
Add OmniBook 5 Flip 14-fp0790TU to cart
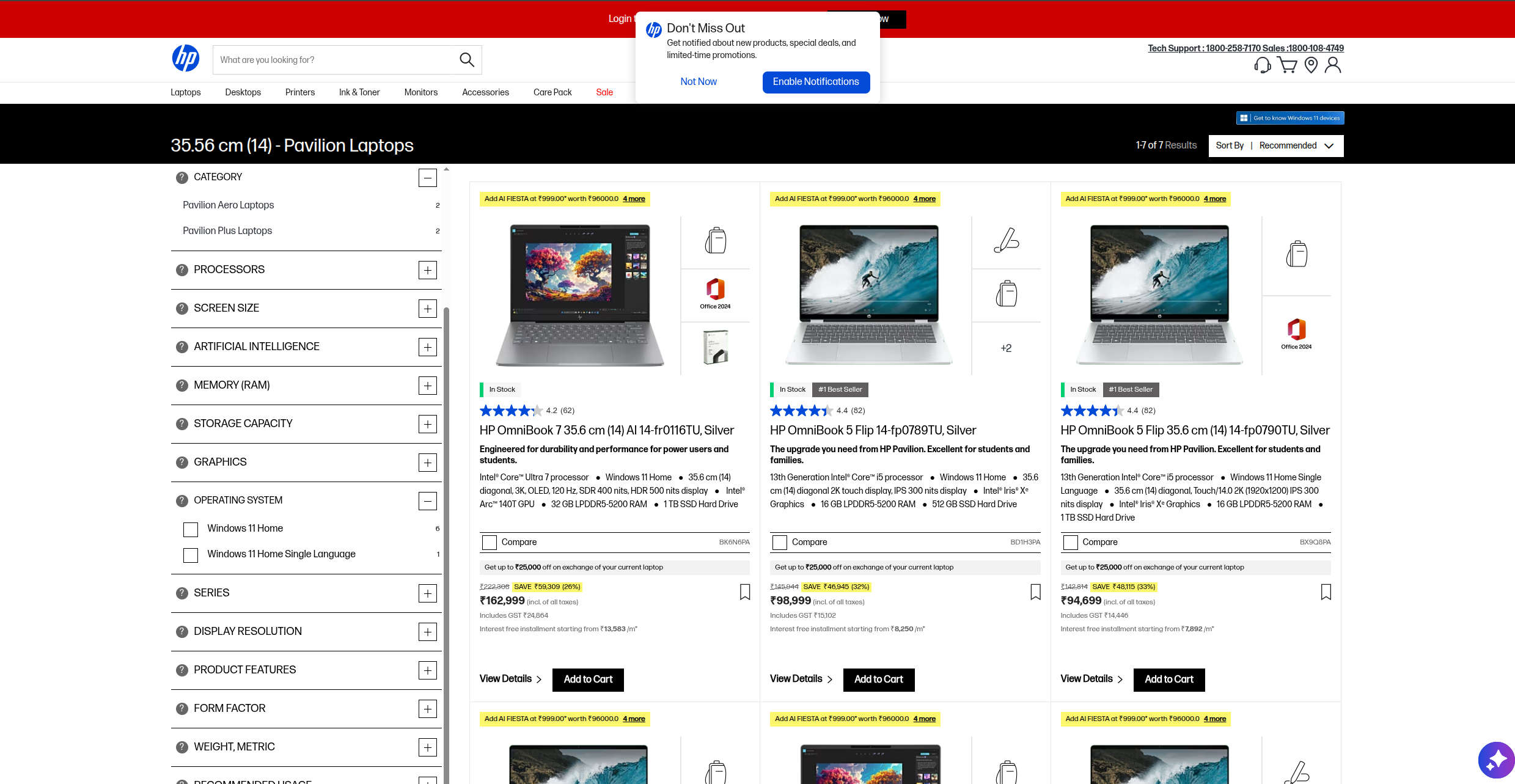tap(1169, 680)
